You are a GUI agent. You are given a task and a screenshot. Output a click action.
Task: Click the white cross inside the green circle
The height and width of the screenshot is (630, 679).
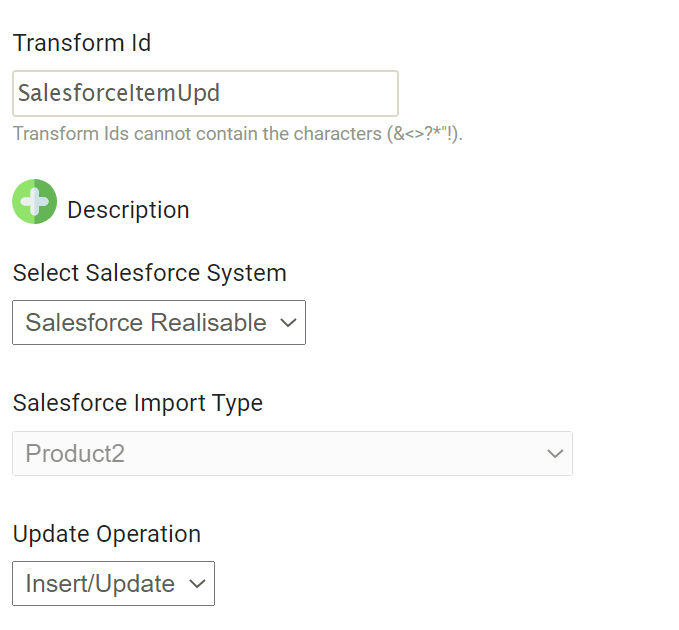coord(34,202)
